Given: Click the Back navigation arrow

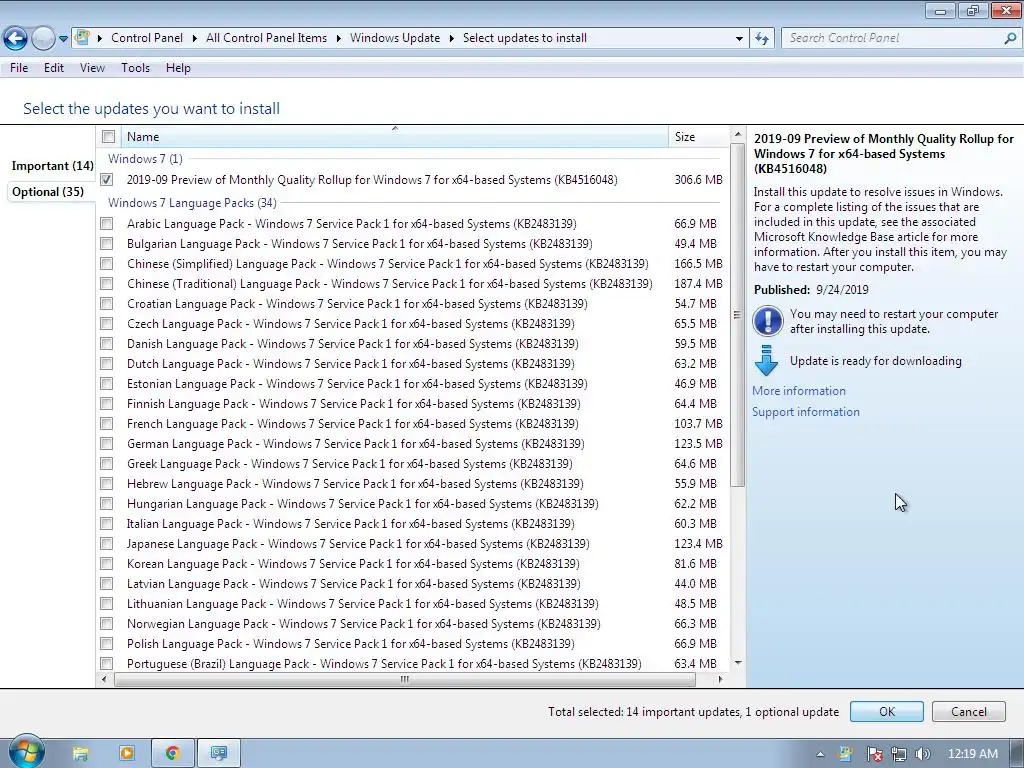Looking at the screenshot, I should coord(16,39).
